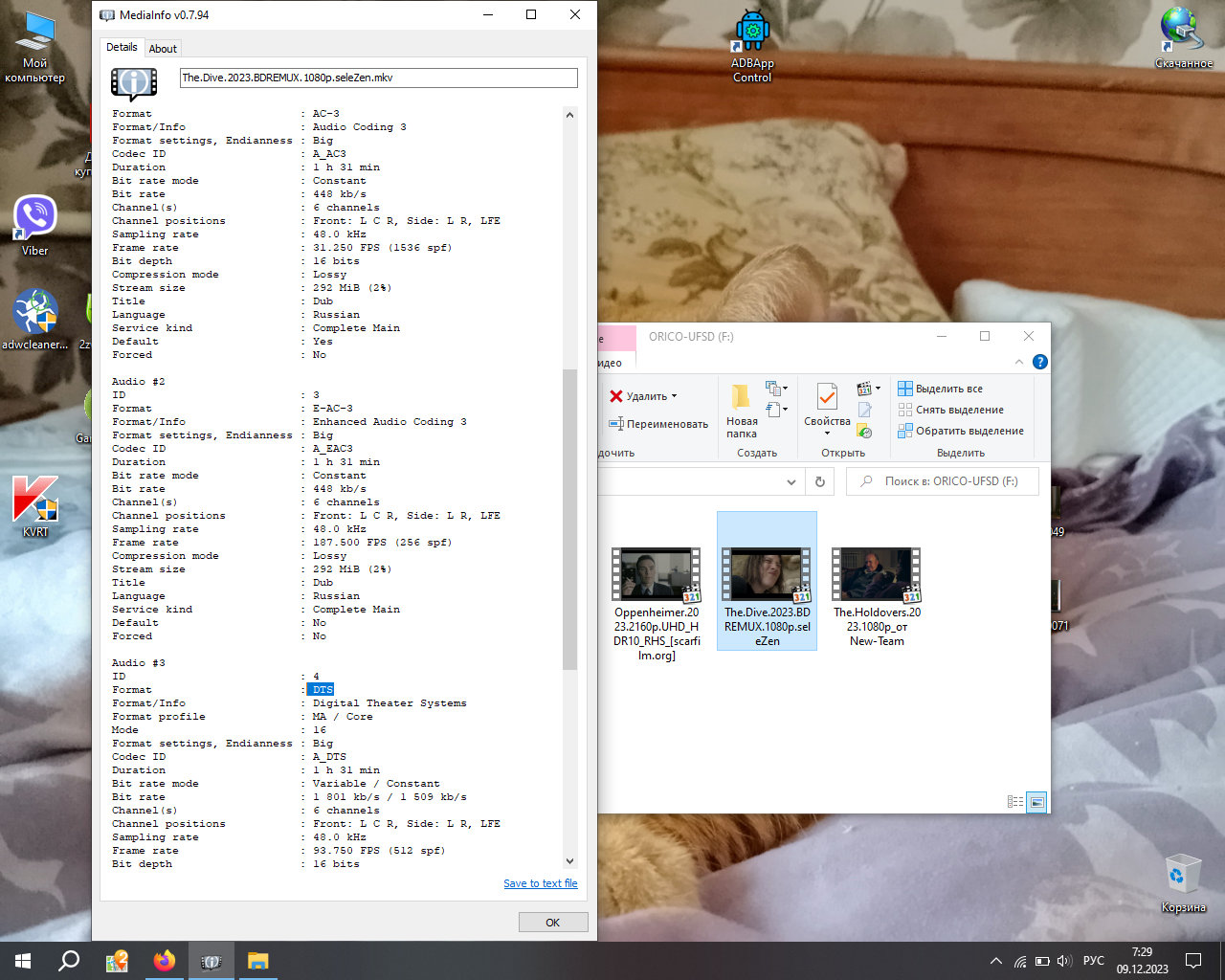The image size is (1225, 980).
Task: Click the refresh icon next to address bar
Action: coord(819,481)
